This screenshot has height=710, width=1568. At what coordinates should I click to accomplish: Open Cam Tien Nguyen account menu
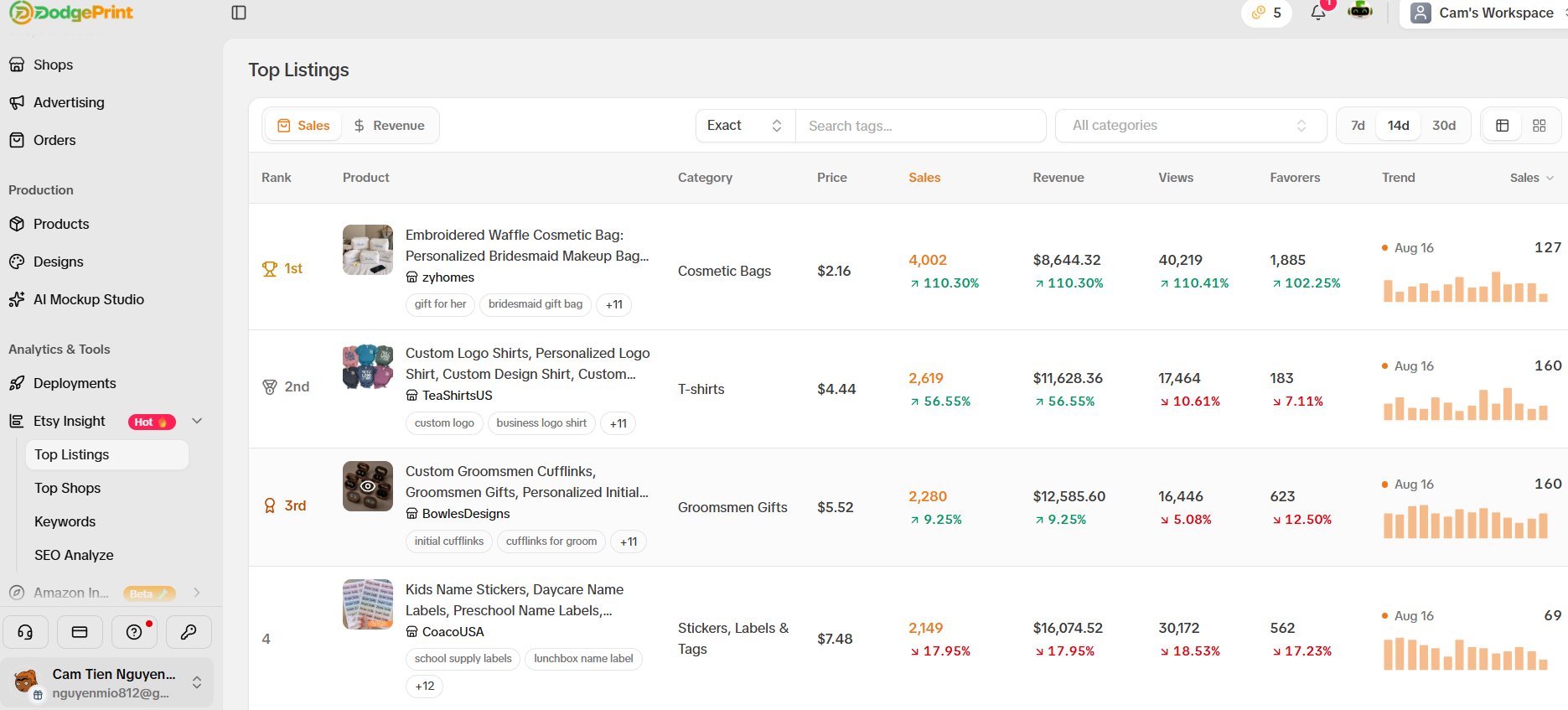[x=107, y=682]
